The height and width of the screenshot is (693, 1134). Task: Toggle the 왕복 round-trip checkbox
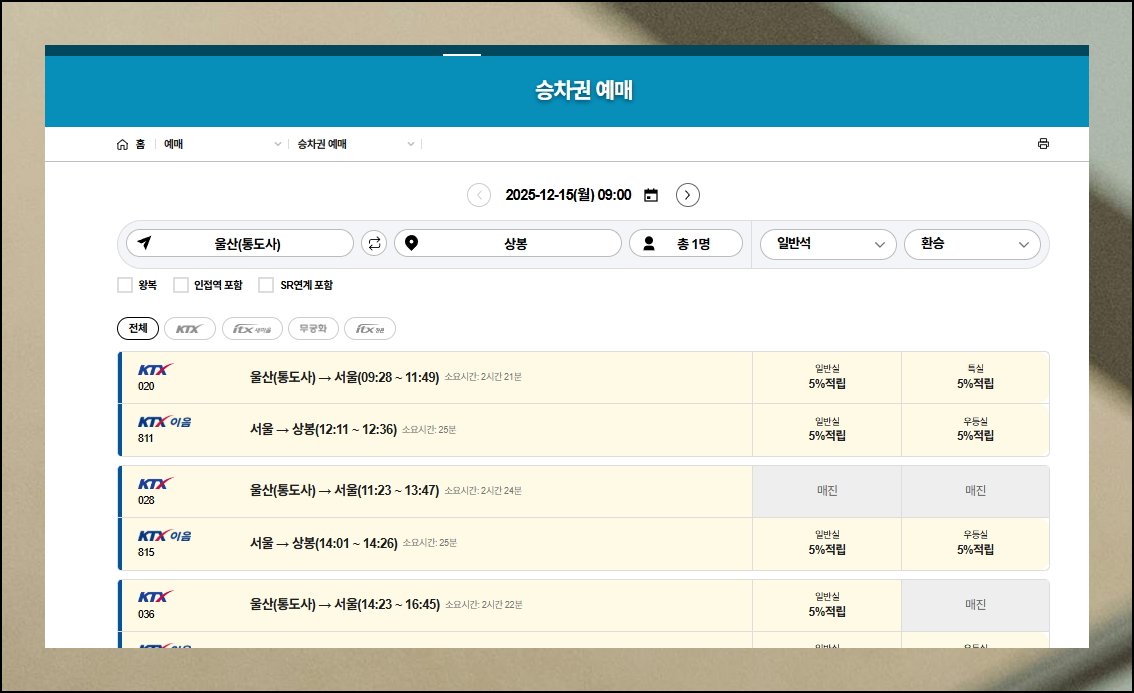(x=124, y=285)
